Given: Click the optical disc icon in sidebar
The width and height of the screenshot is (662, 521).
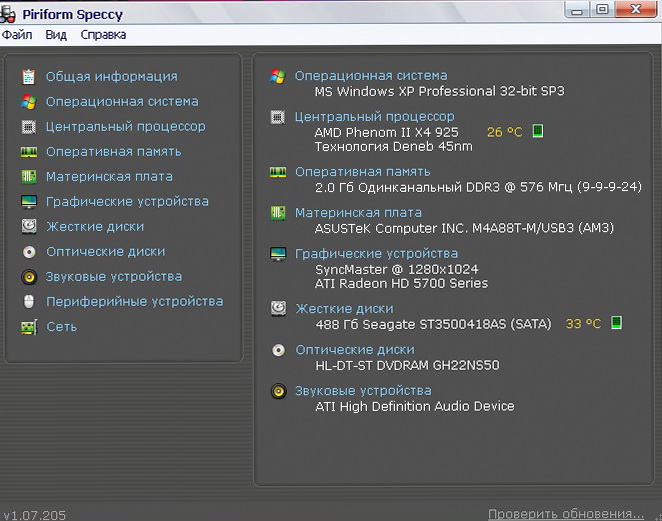Looking at the screenshot, I should coord(28,252).
